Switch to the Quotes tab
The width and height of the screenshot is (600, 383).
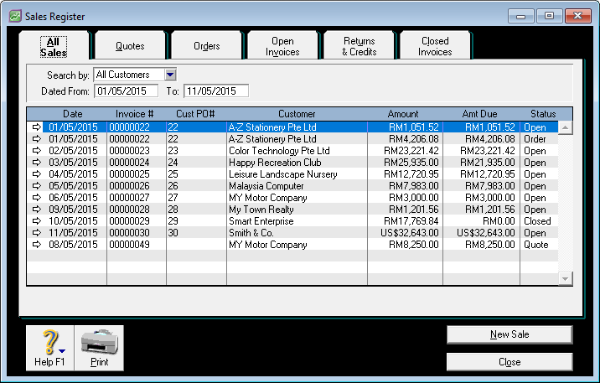click(x=130, y=46)
